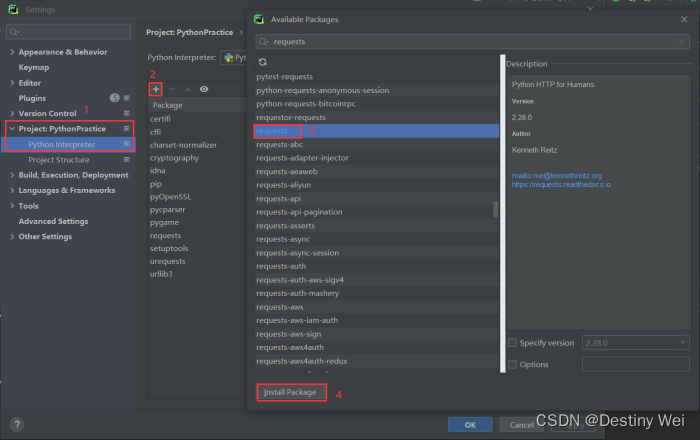Expand the Other Settings node
700x440 pixels.
click(12, 237)
